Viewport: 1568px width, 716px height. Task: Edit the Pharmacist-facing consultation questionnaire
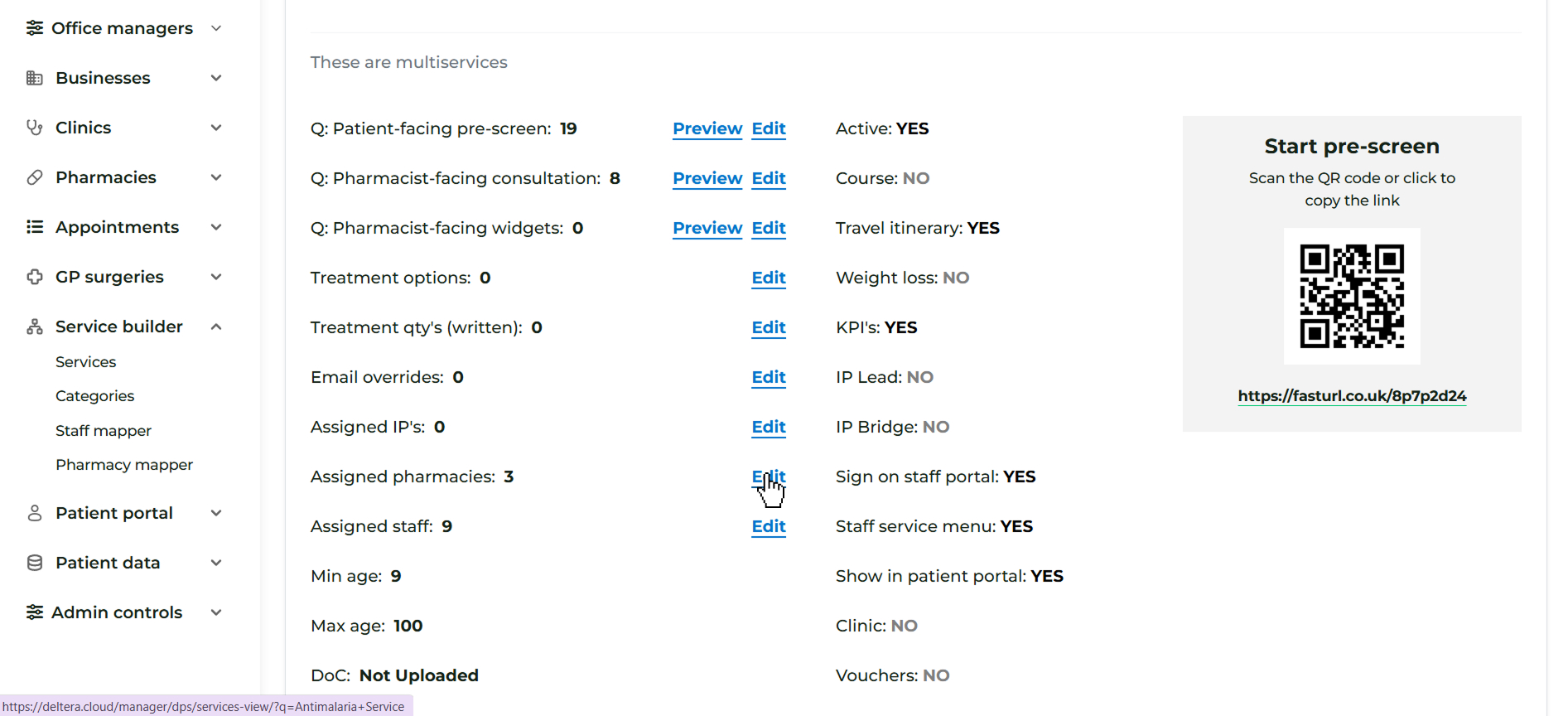[769, 178]
